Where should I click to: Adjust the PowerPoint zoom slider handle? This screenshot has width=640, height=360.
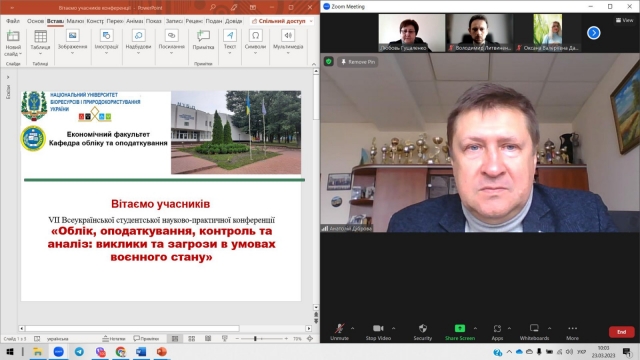click(255, 338)
